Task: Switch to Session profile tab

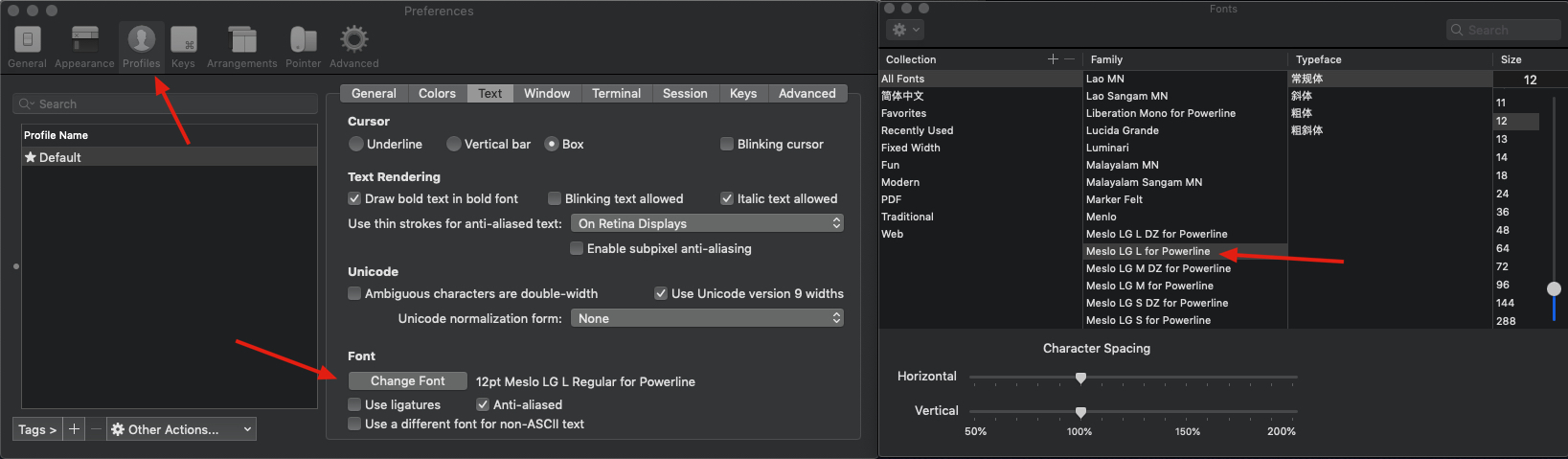Action: [x=685, y=93]
